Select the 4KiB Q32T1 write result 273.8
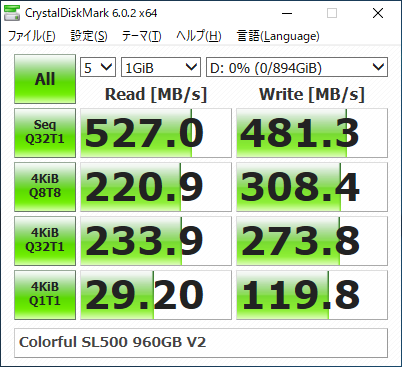Image resolution: width=402 pixels, height=367 pixels. coord(312,241)
